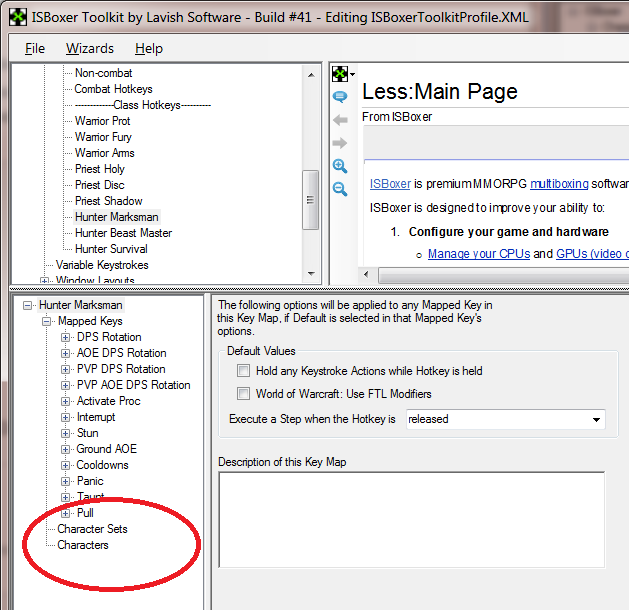Select Hunter Beast Master key map
Screen dimensions: 629x610
pos(124,233)
